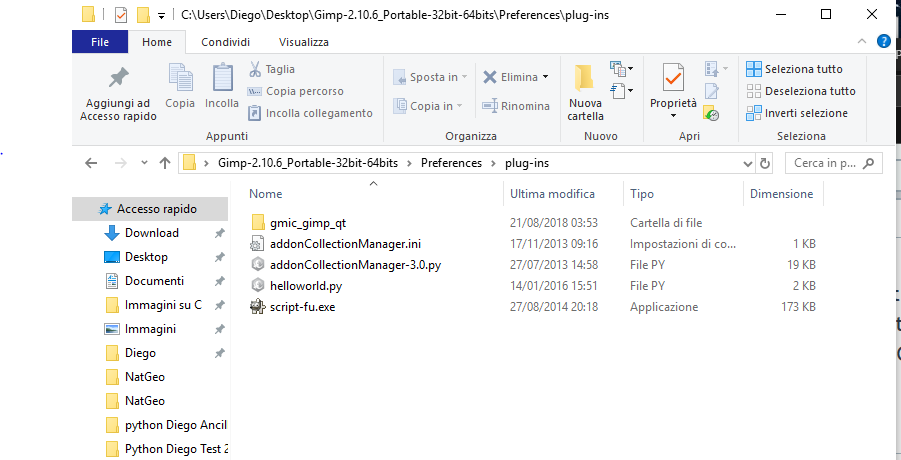Go back with the back arrow
Screen dimensions: 901x460
[91, 163]
